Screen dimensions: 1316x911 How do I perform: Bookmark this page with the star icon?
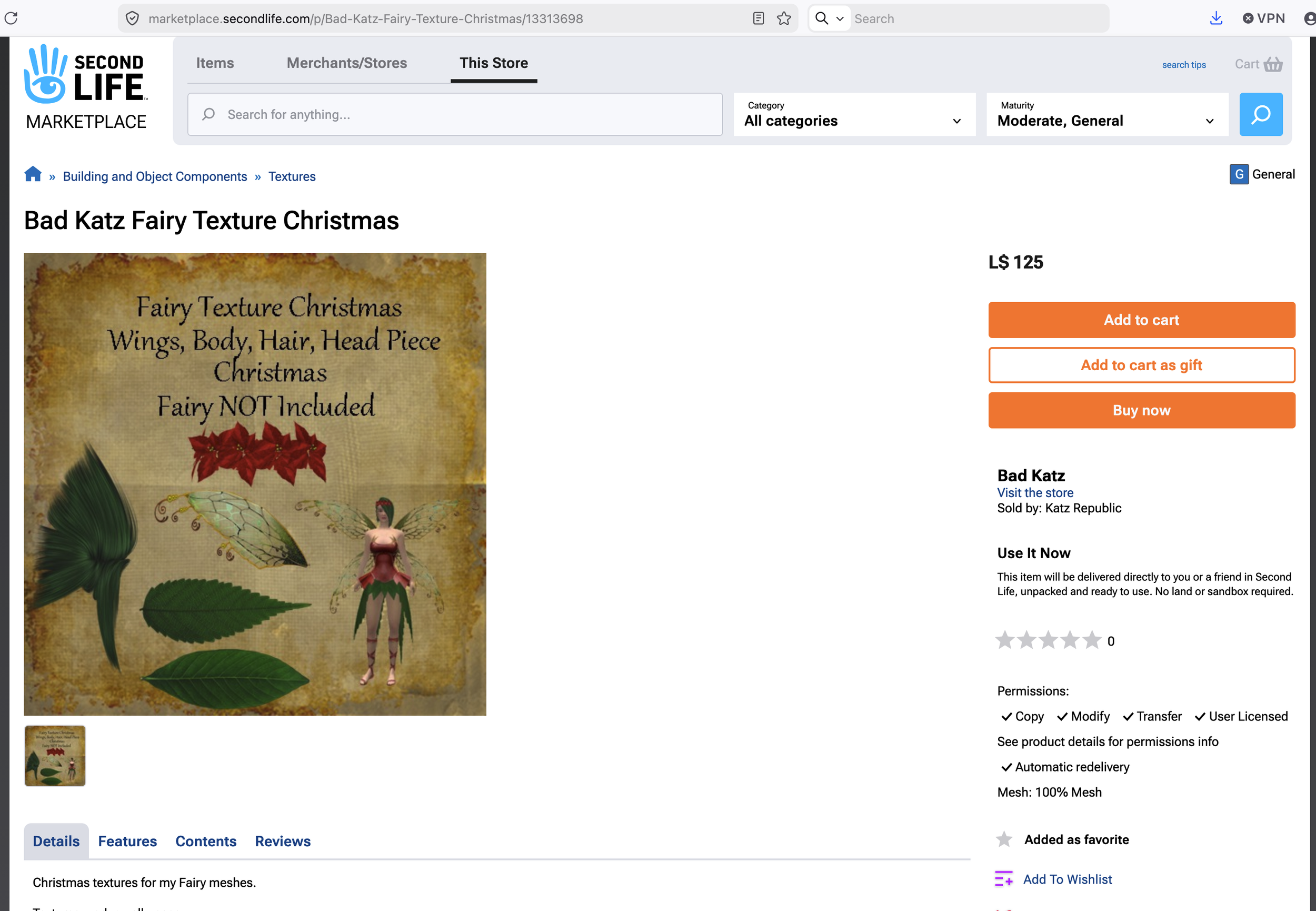[x=784, y=18]
